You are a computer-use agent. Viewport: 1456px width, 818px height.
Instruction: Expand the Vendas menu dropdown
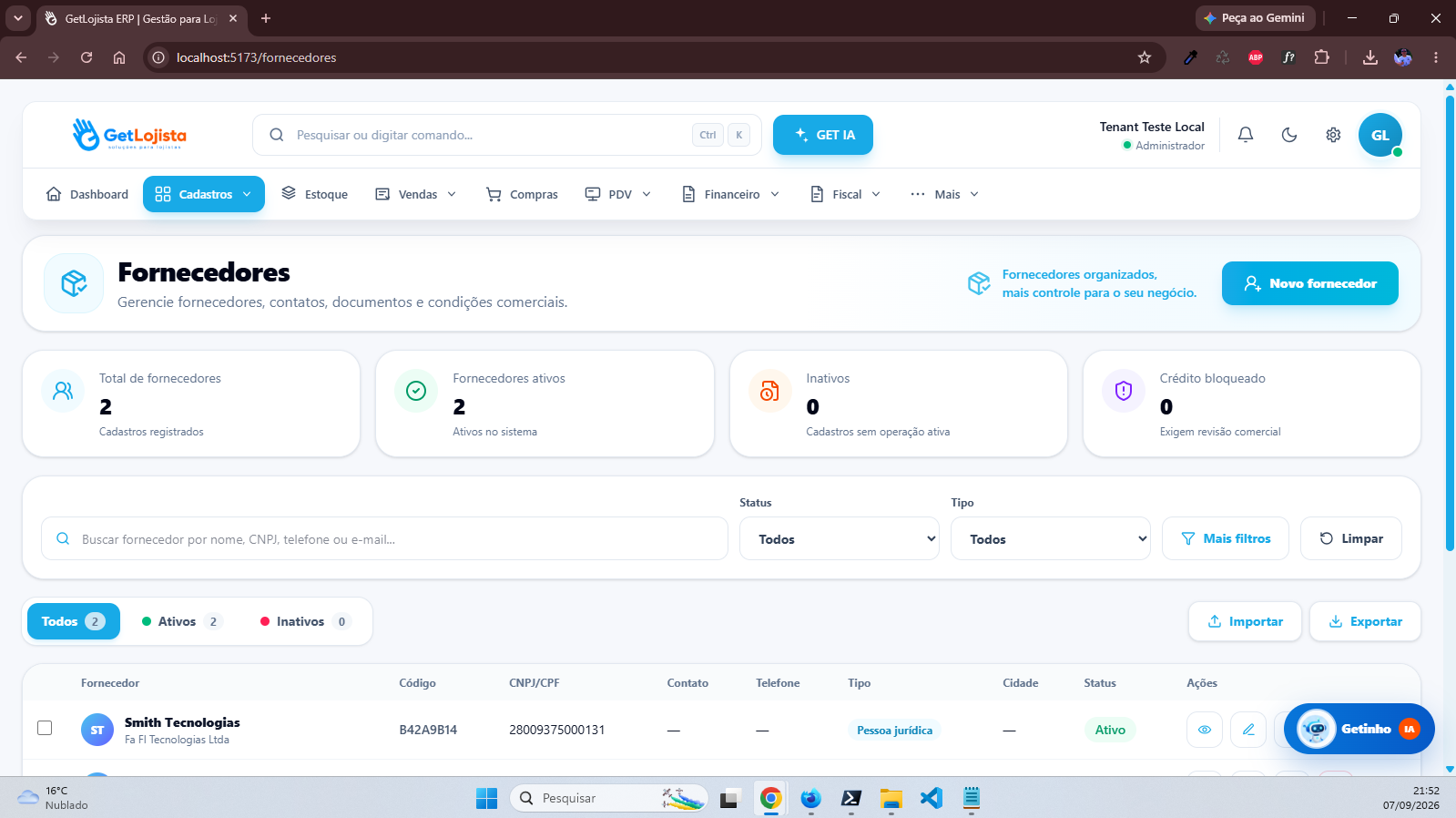[416, 194]
